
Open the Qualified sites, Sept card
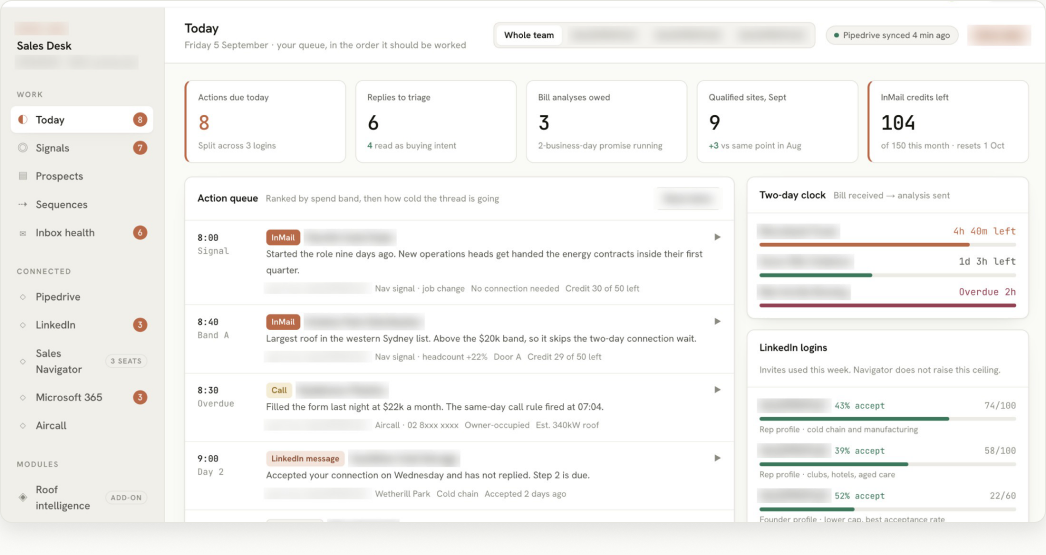pyautogui.click(x=777, y=121)
